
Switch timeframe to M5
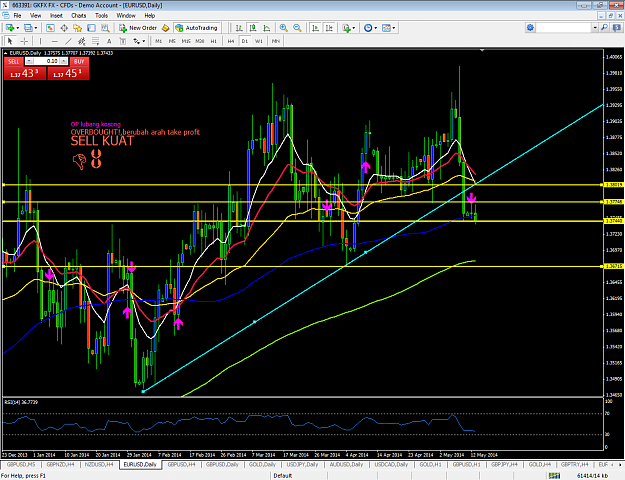172,41
